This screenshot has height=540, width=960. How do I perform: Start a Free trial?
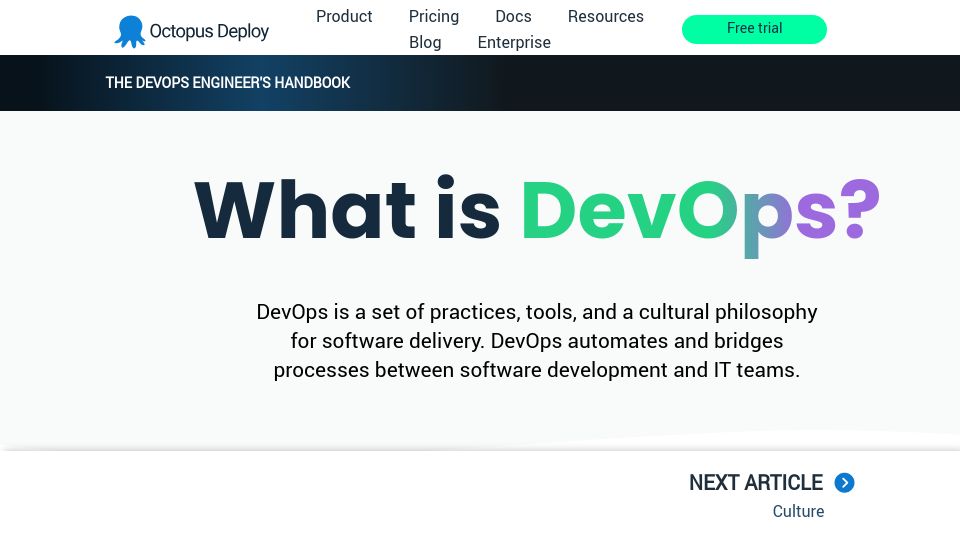click(x=754, y=29)
